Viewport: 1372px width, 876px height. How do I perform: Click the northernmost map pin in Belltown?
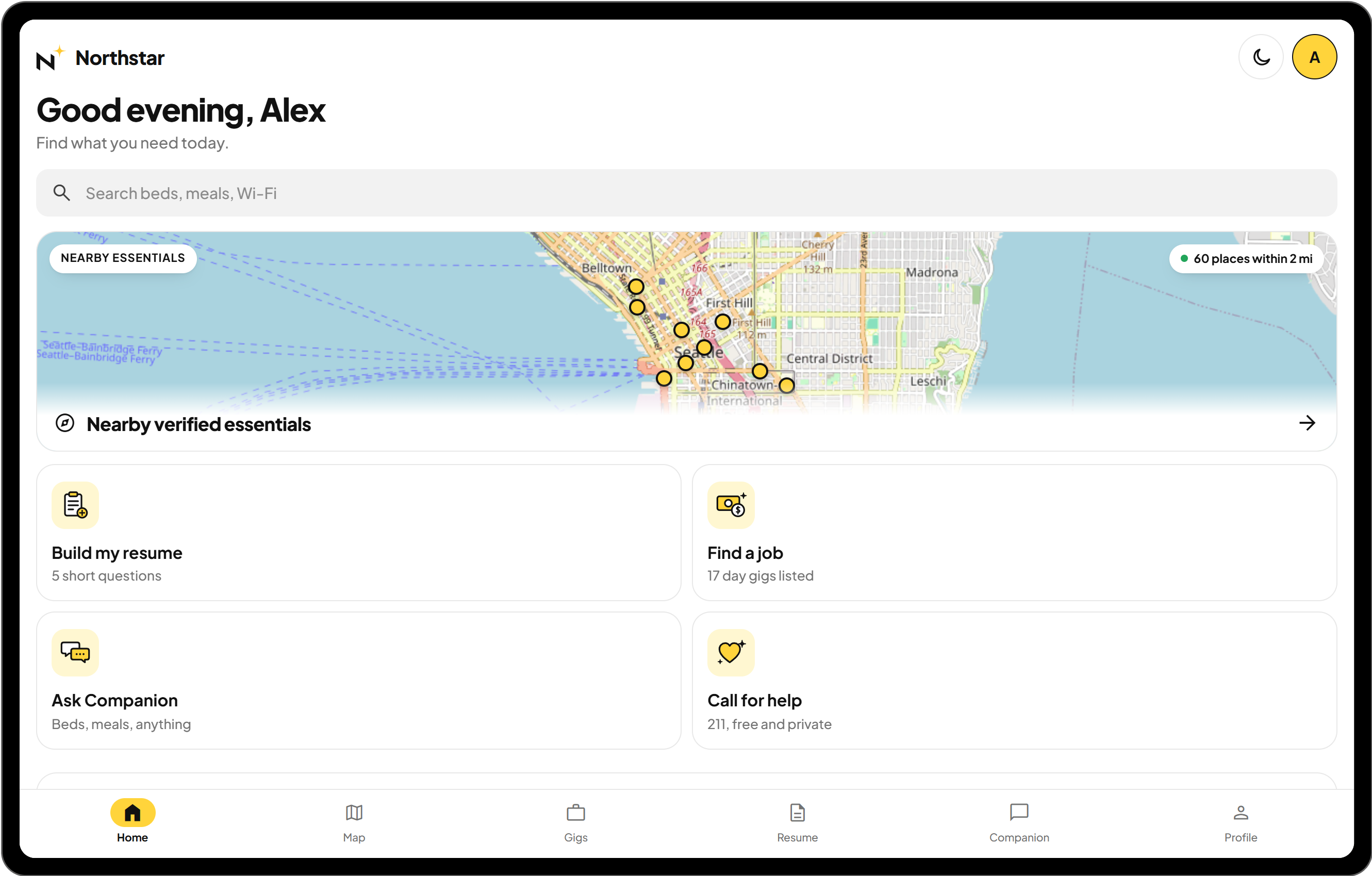(636, 286)
